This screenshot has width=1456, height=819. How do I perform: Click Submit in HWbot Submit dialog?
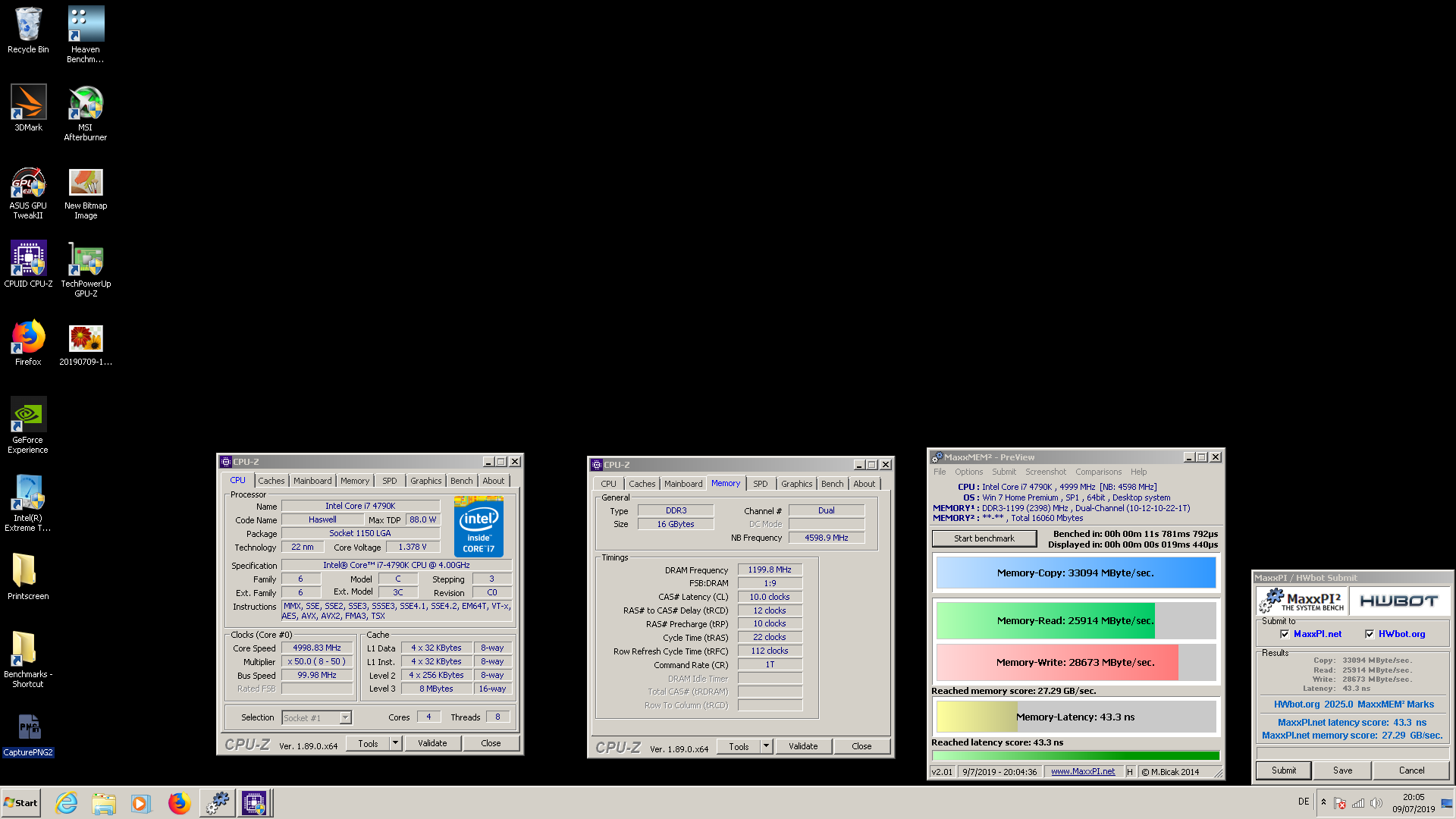[x=1284, y=770]
